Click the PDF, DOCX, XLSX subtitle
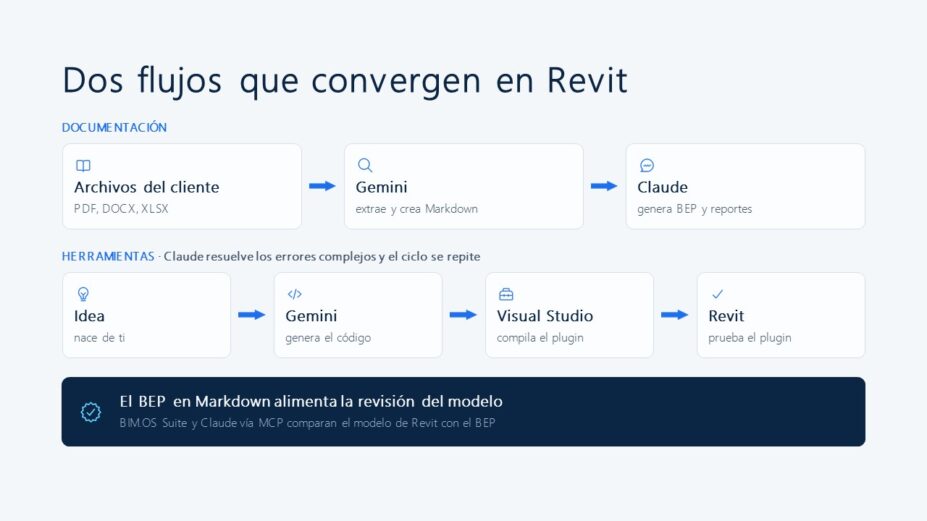The image size is (927, 521). pos(121,209)
